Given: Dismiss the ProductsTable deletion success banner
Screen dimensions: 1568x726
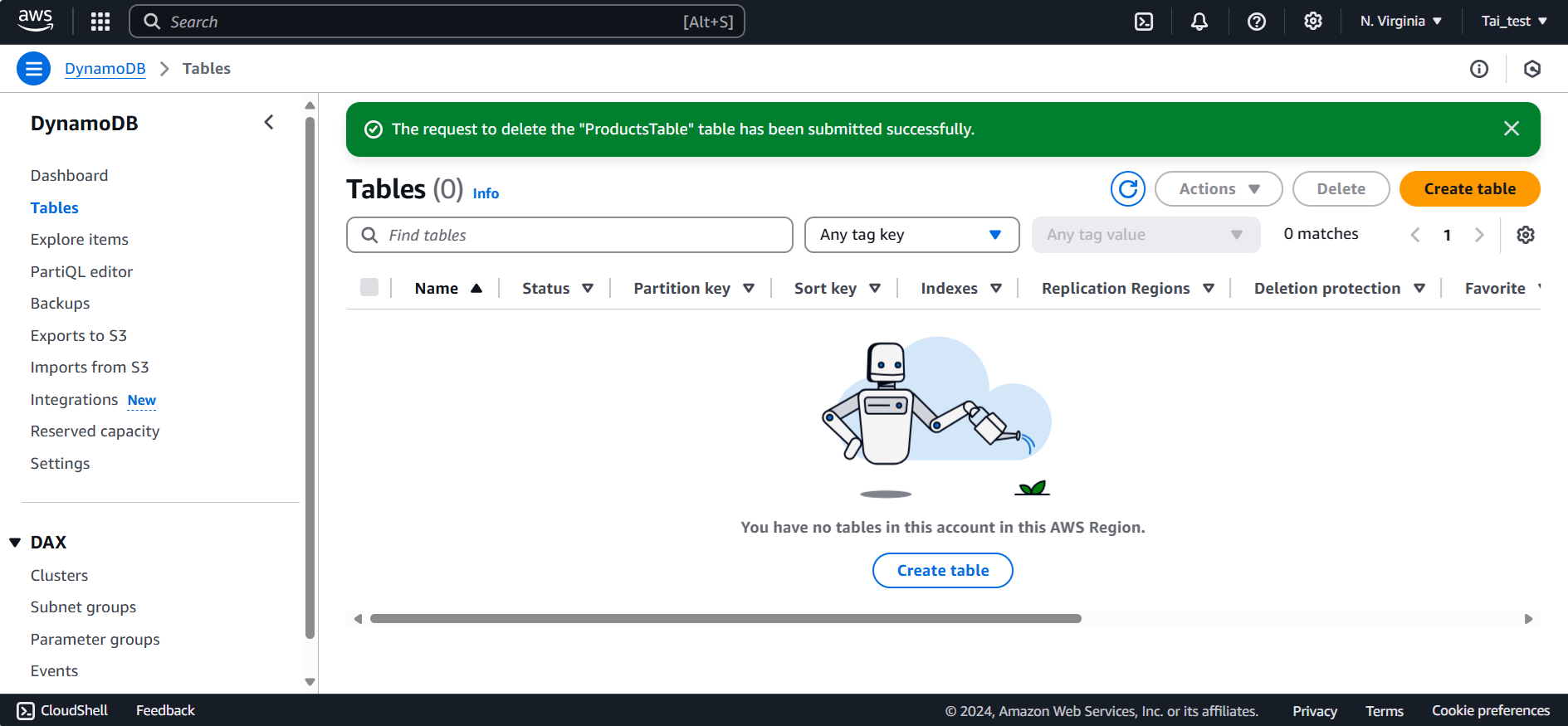Looking at the screenshot, I should coord(1512,129).
